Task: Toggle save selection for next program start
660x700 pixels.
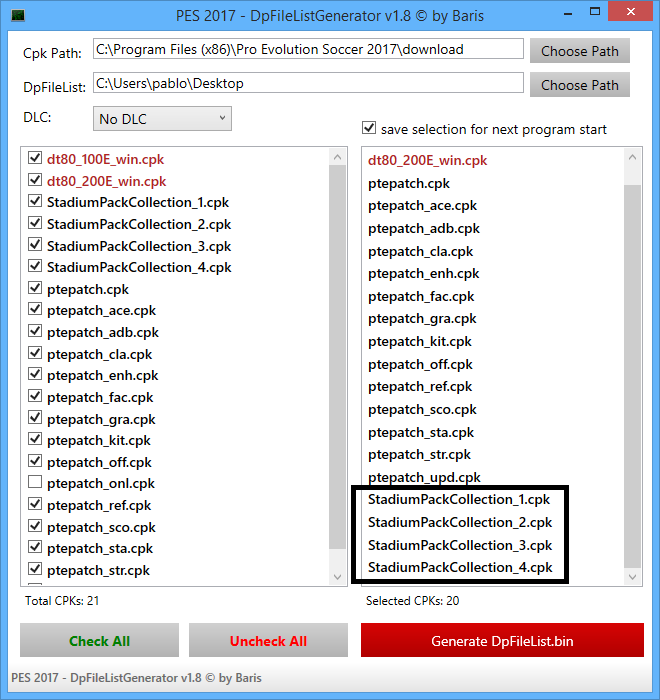Action: point(369,128)
